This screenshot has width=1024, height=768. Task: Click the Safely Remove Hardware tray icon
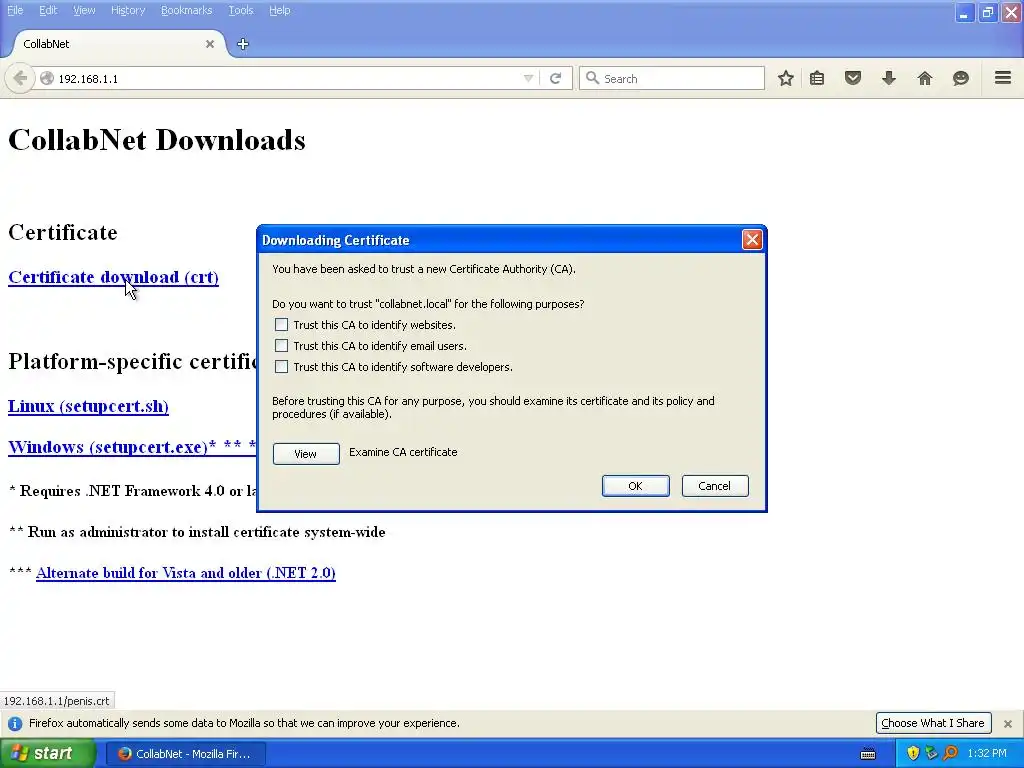tap(931, 754)
